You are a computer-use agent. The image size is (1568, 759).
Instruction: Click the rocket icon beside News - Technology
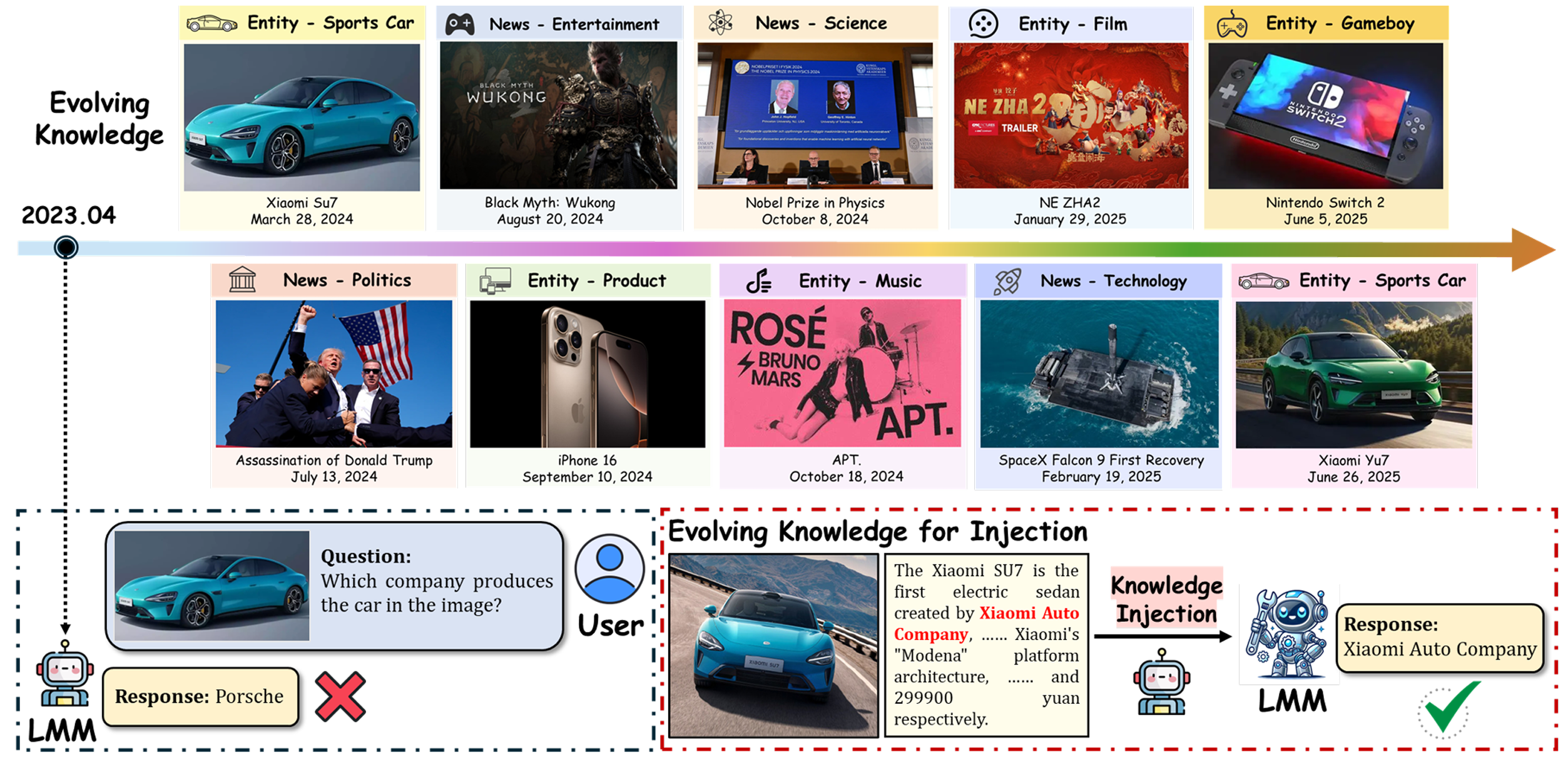[1007, 281]
